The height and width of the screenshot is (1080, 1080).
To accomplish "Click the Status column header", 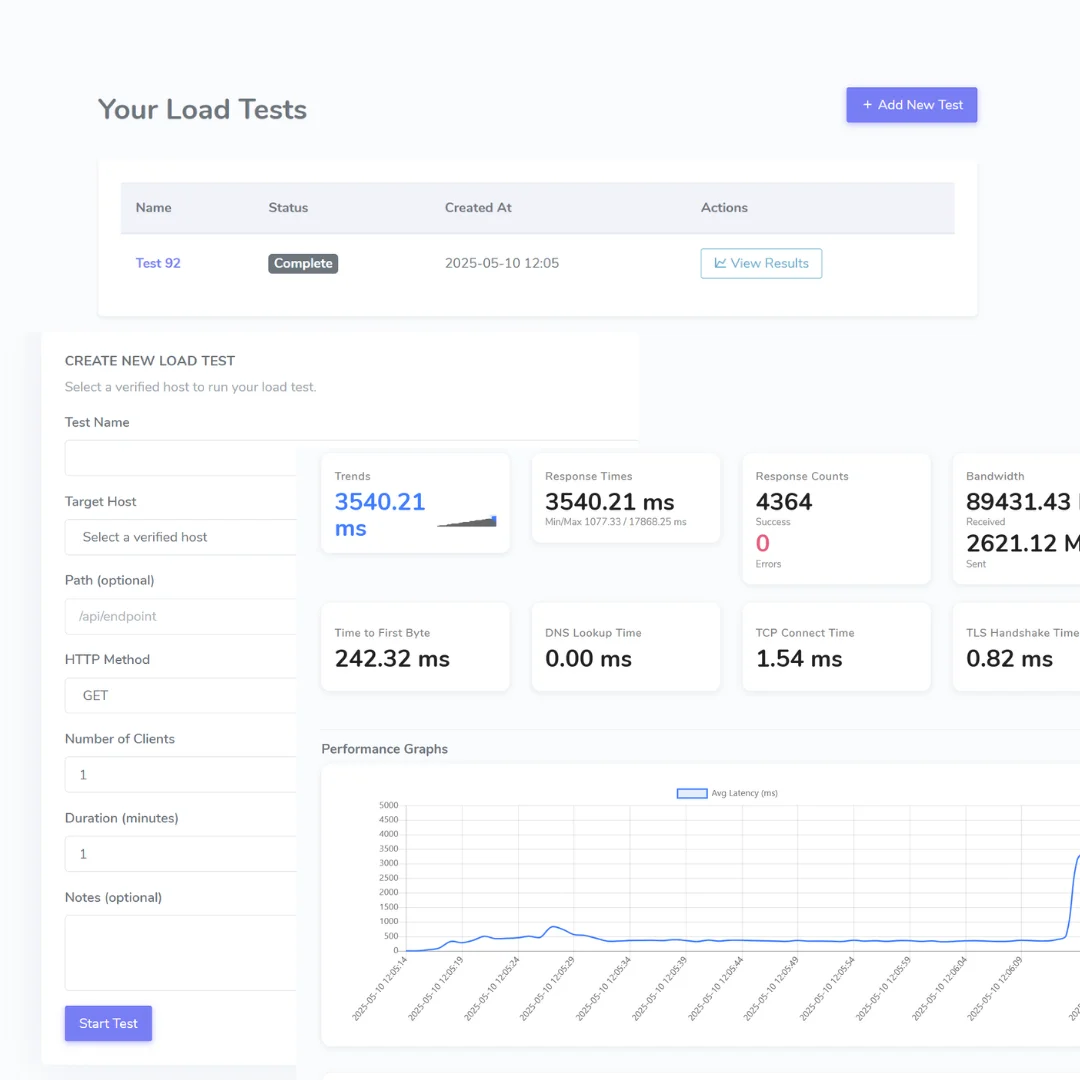I will click(x=288, y=207).
